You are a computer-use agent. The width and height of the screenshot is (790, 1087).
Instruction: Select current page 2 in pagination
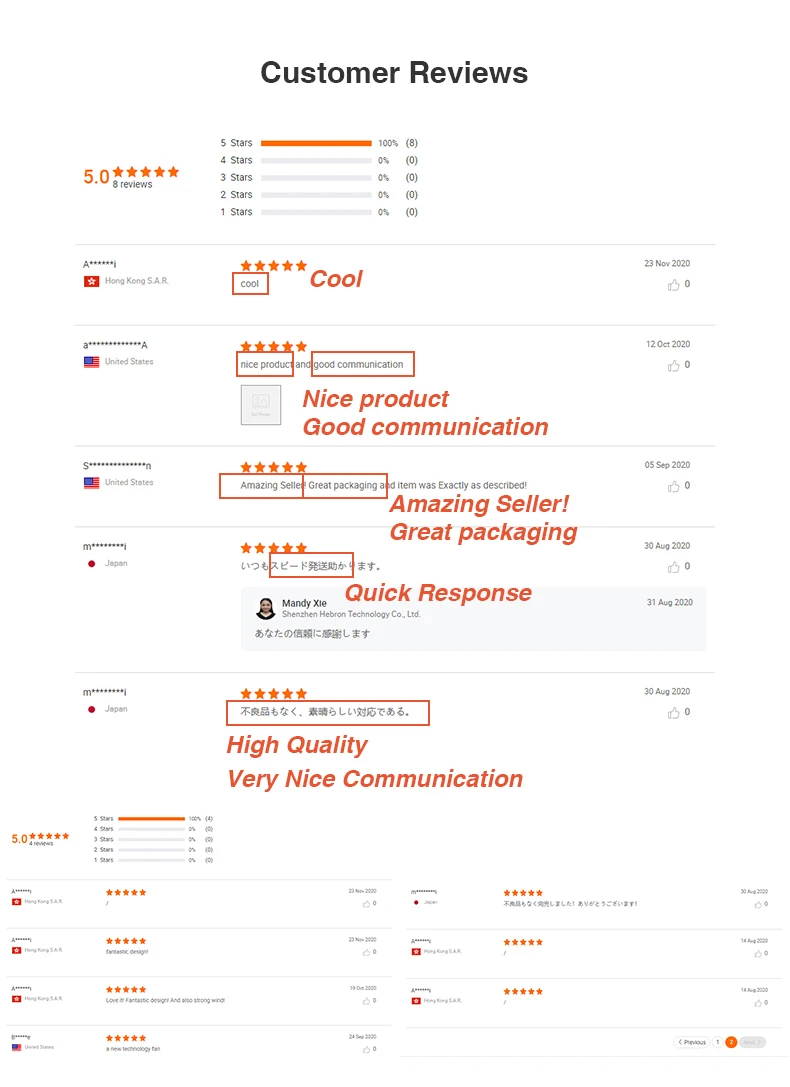click(731, 1042)
